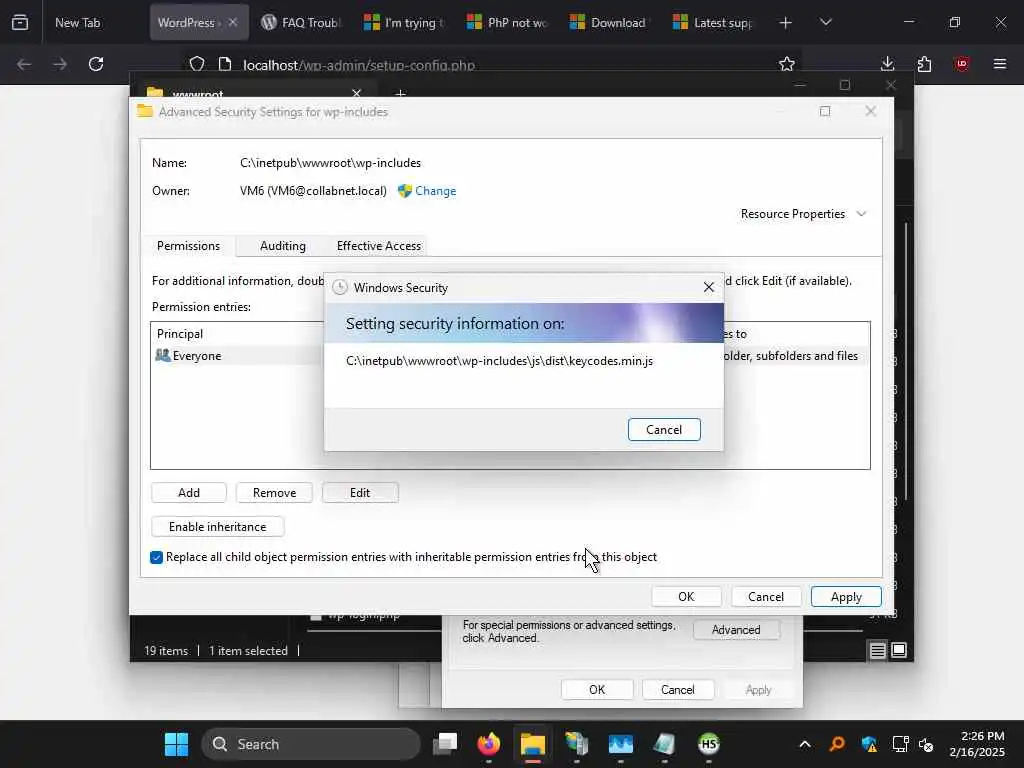Open the Auditing tab

click(283, 246)
